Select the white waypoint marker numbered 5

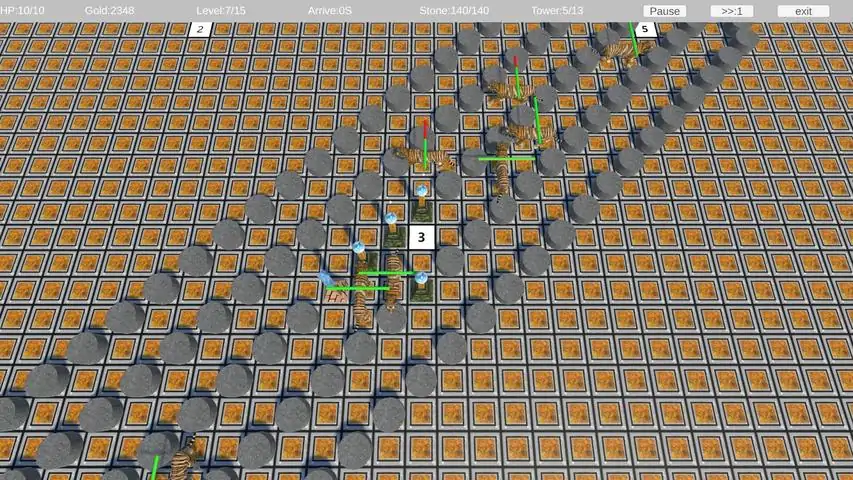pos(645,29)
